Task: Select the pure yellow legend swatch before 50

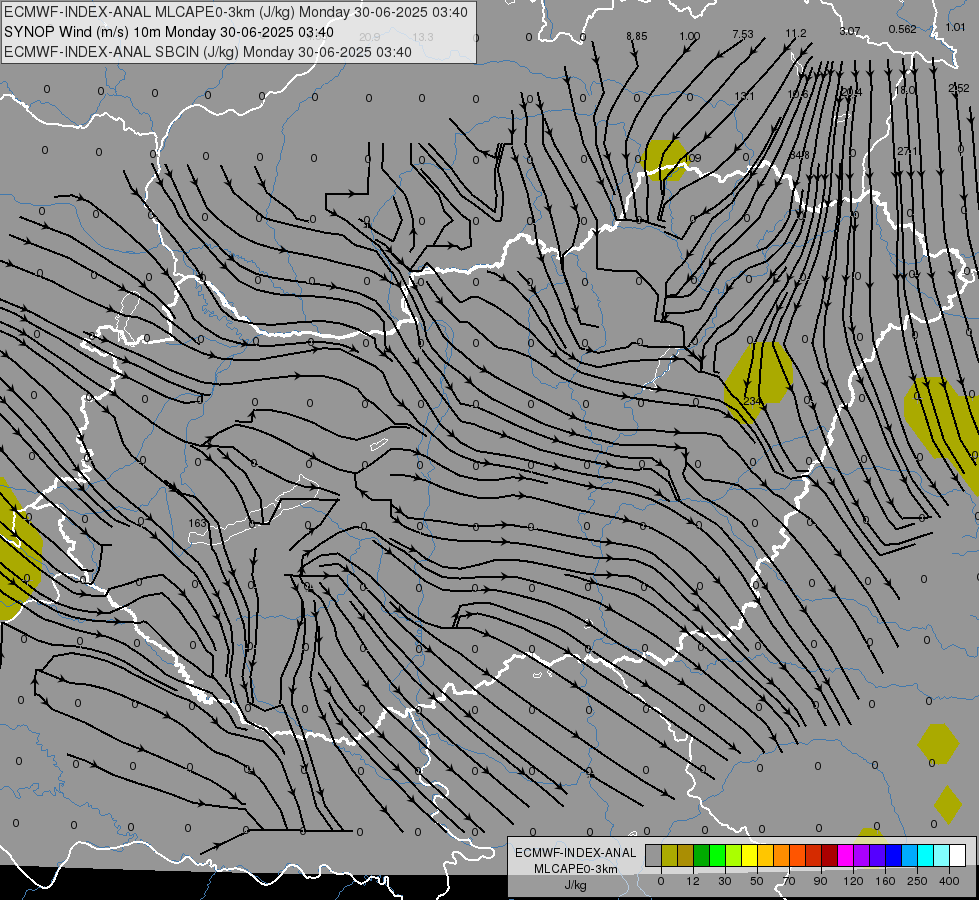Action: (x=749, y=855)
